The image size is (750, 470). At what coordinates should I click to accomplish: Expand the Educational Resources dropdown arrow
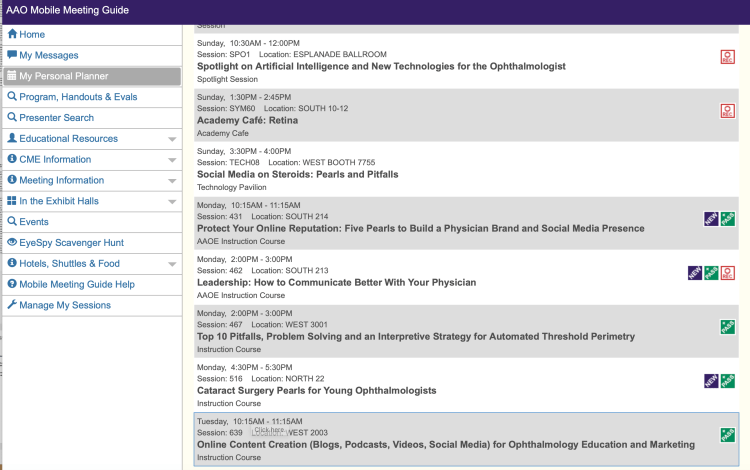coord(172,139)
